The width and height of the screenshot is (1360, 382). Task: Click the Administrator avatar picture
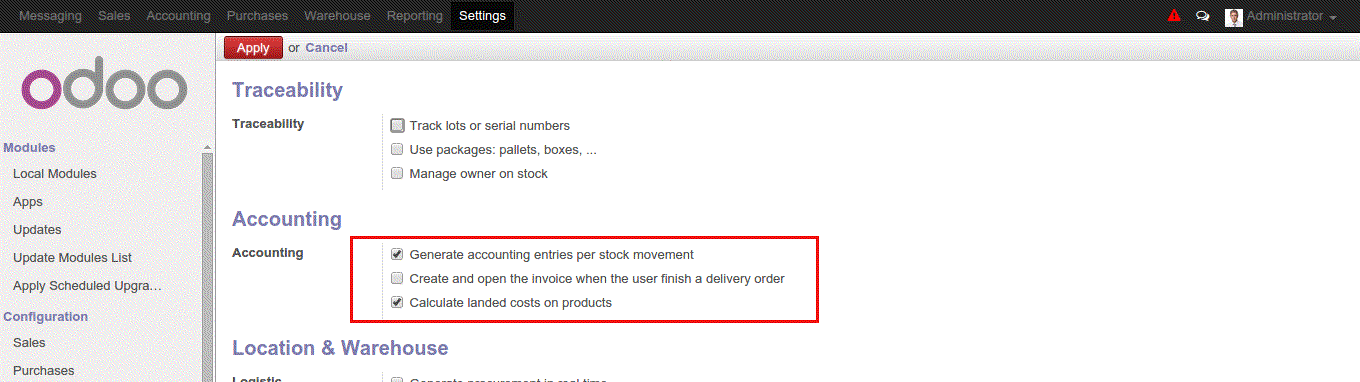pyautogui.click(x=1234, y=17)
